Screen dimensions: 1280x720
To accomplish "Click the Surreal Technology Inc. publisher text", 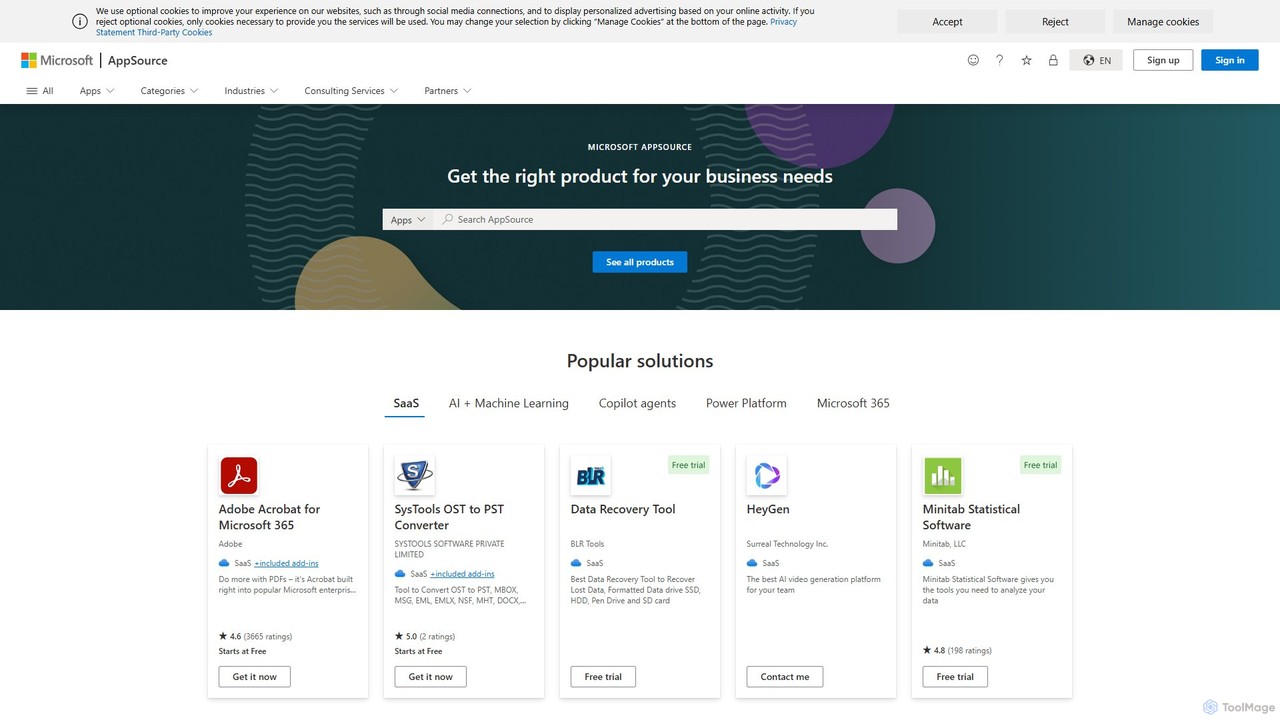I will [787, 544].
